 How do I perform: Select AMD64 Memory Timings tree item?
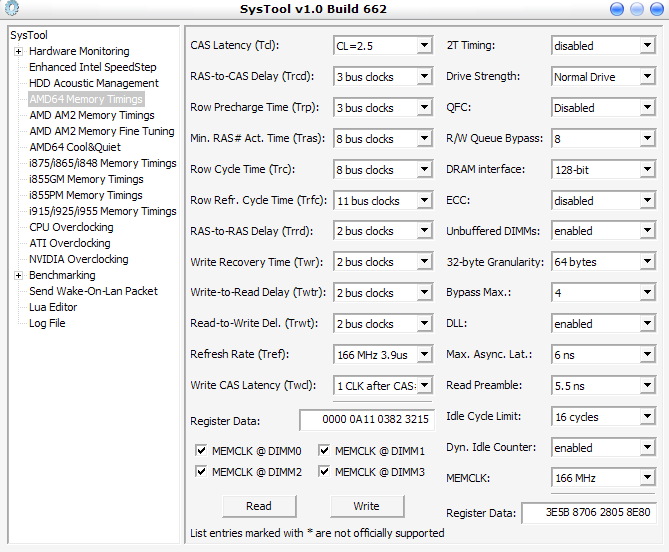pos(86,99)
